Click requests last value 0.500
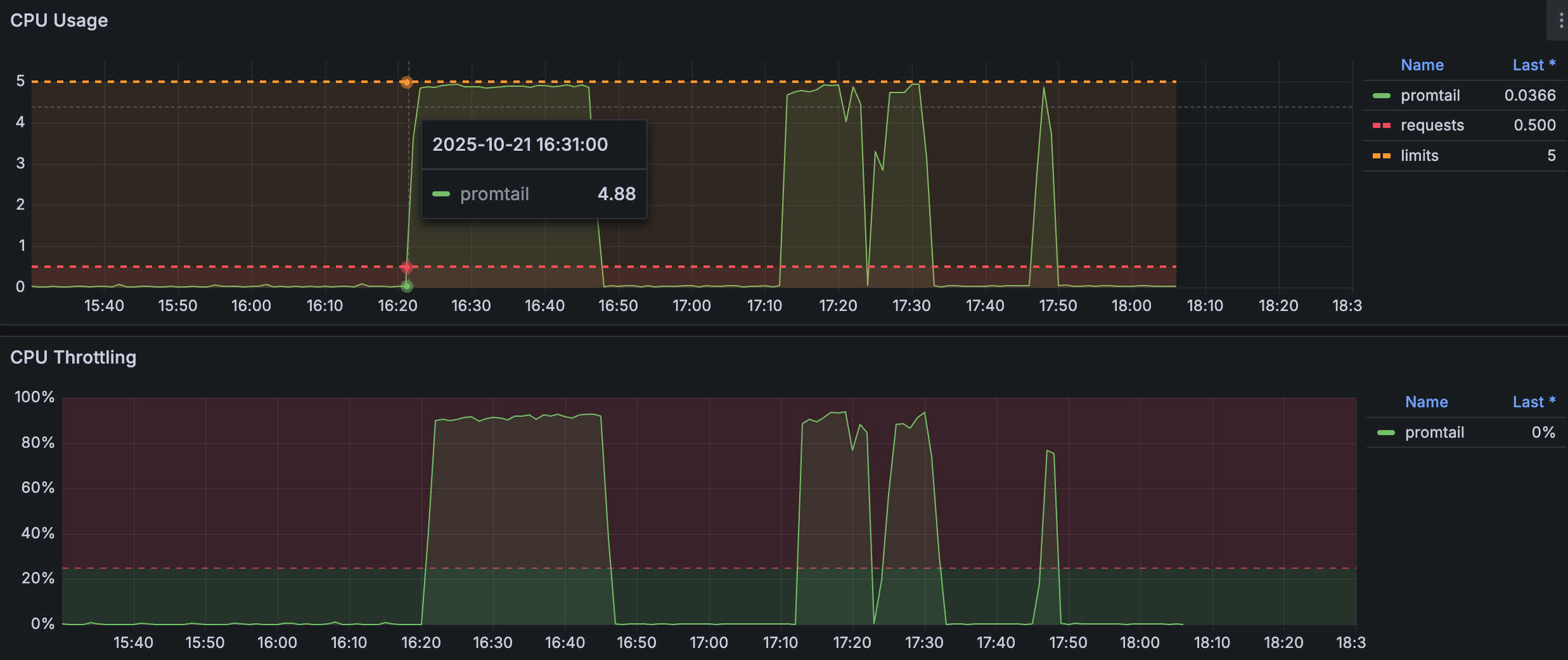Screen dimensions: 1568x660 (x=1534, y=125)
